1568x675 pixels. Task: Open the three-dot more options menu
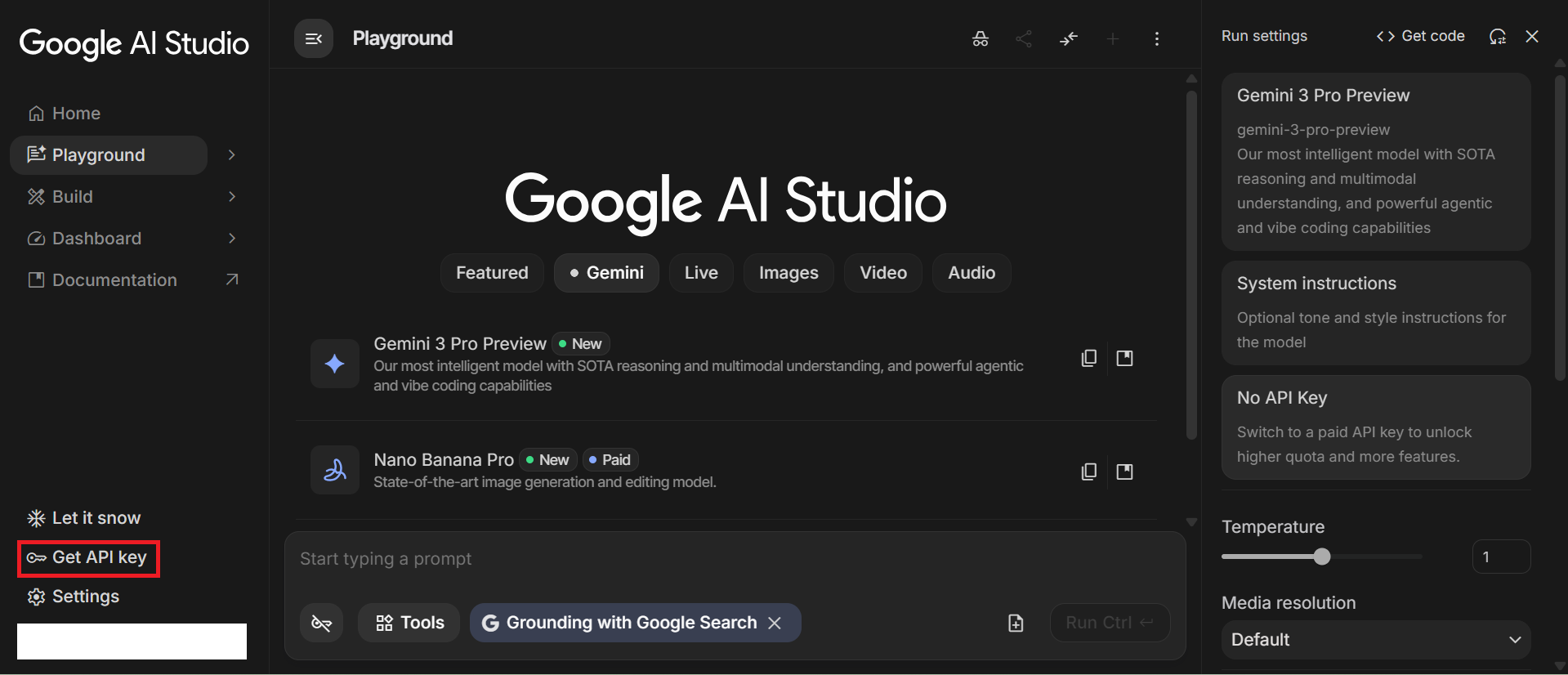[x=1156, y=38]
